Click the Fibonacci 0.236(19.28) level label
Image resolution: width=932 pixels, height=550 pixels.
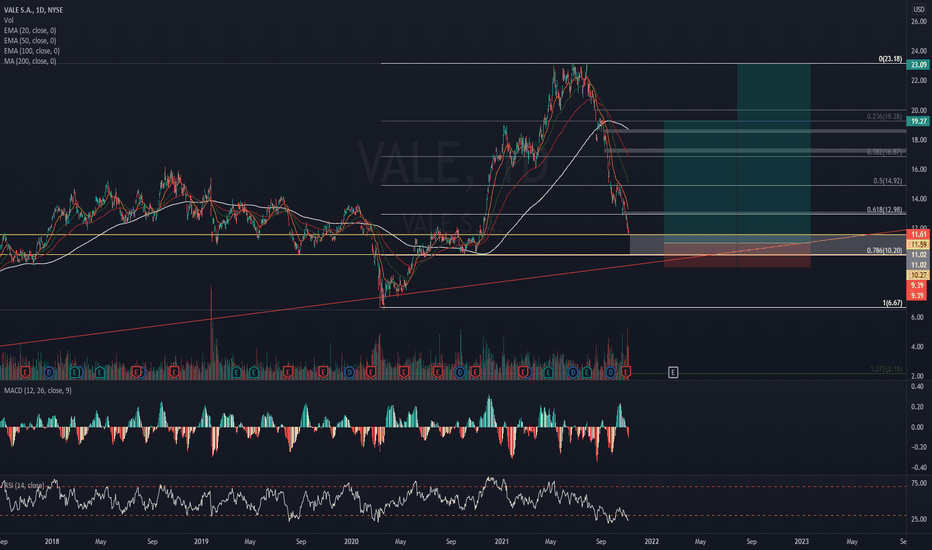[x=884, y=117]
